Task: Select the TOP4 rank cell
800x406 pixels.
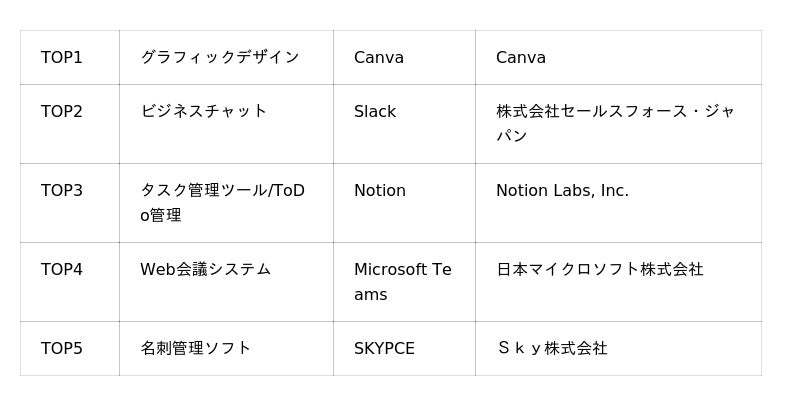Action: 70,282
